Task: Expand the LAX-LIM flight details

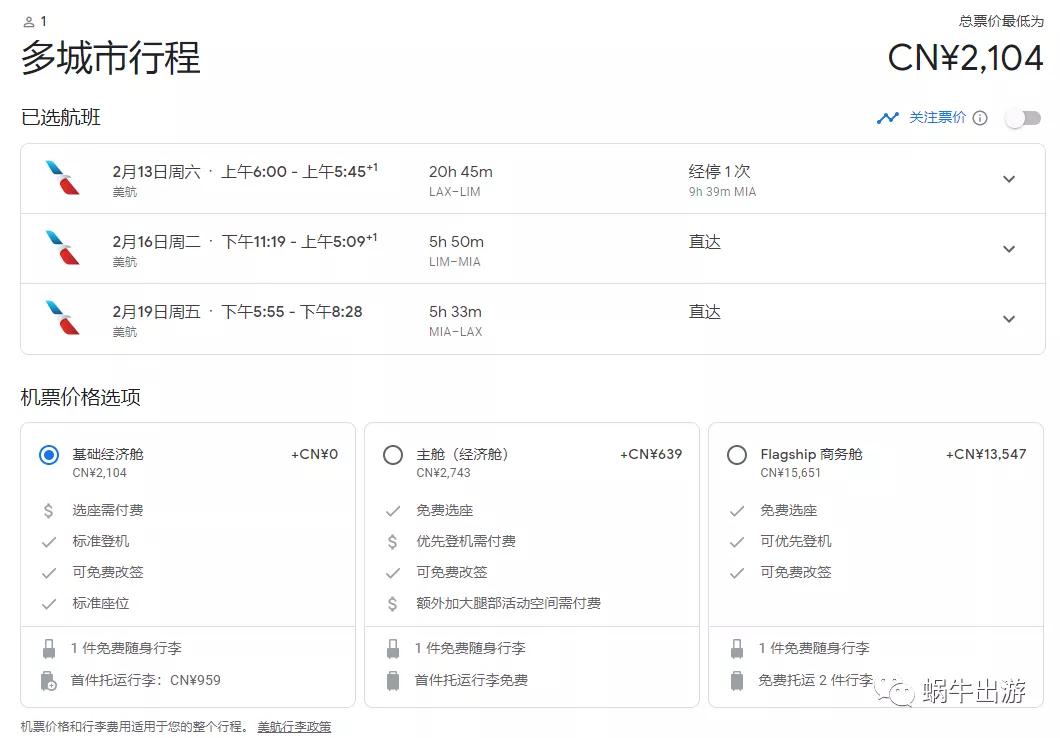Action: point(1009,179)
